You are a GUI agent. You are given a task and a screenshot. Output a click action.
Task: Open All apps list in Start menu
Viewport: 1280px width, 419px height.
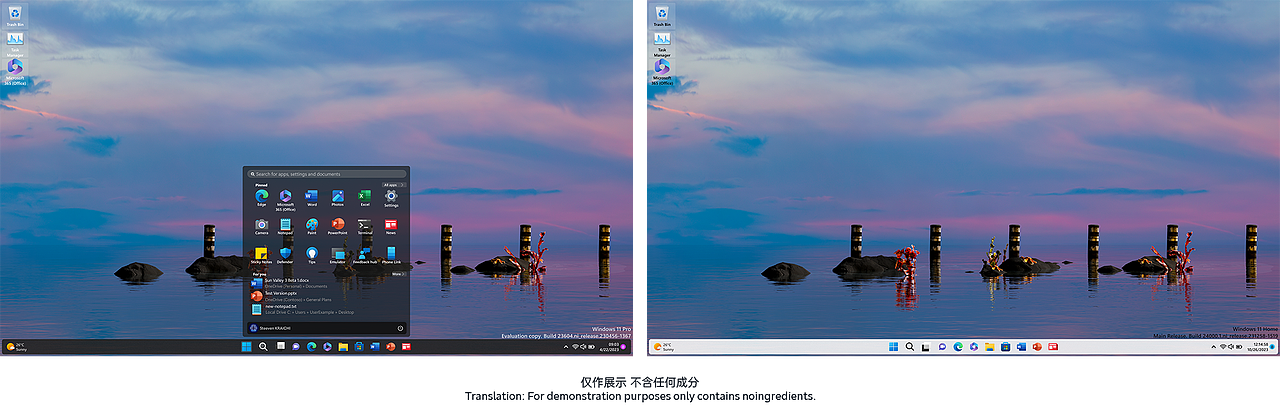point(392,185)
